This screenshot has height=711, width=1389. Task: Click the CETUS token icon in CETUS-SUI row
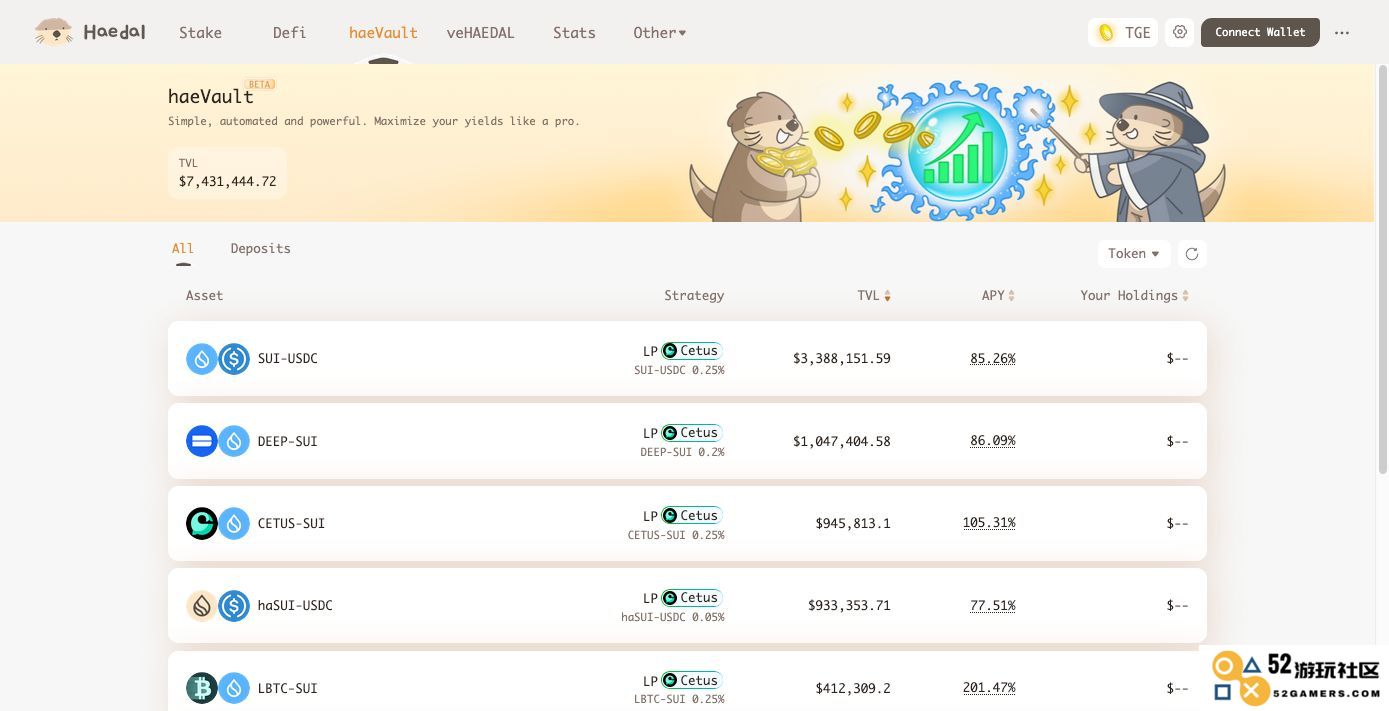(x=202, y=523)
